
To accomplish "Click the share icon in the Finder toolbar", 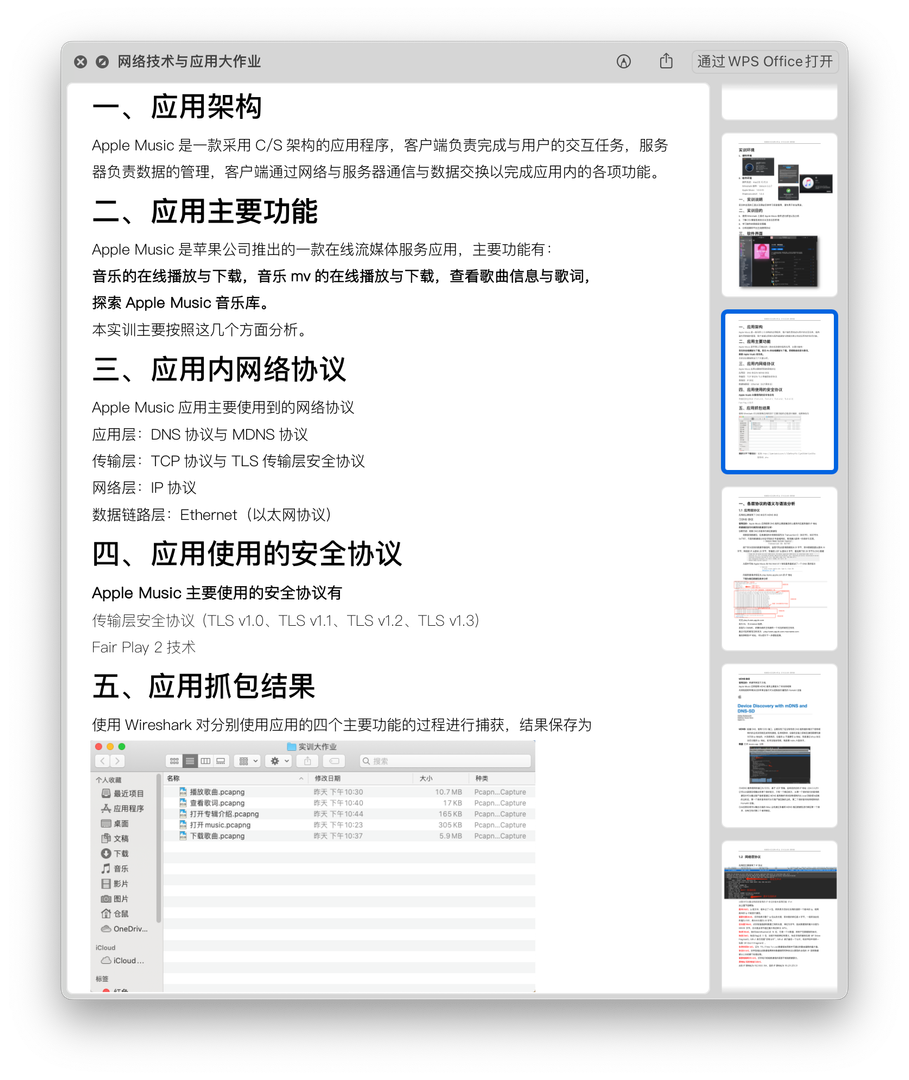I will tap(309, 761).
